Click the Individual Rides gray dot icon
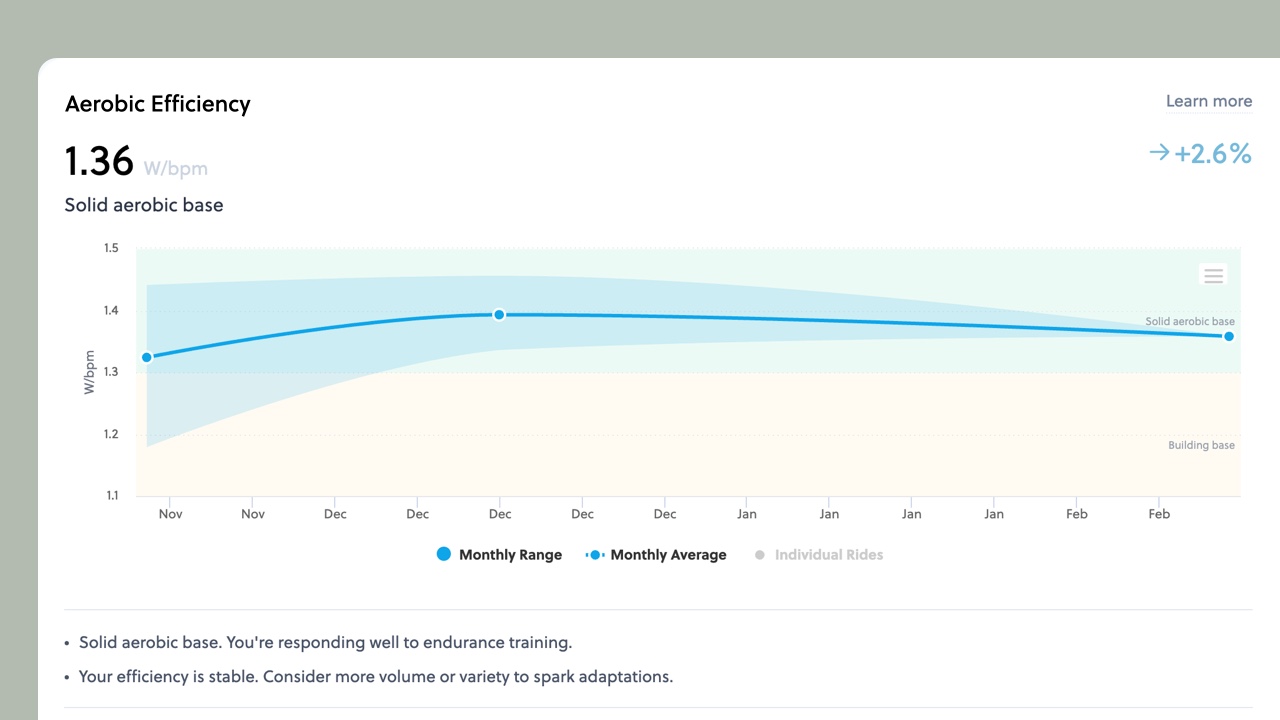This screenshot has height=720, width=1280. (760, 554)
